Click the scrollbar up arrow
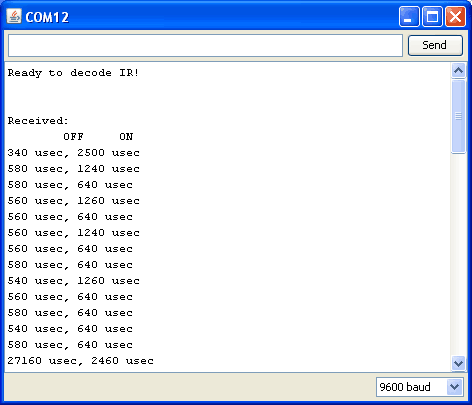 pos(458,70)
